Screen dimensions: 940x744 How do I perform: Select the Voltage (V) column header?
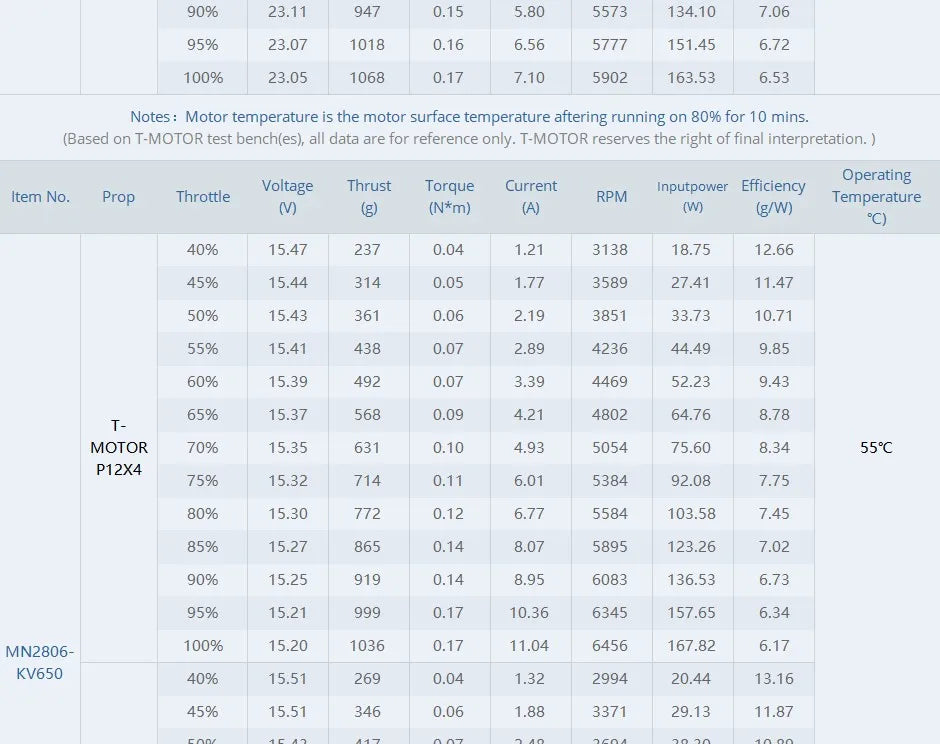pos(287,197)
